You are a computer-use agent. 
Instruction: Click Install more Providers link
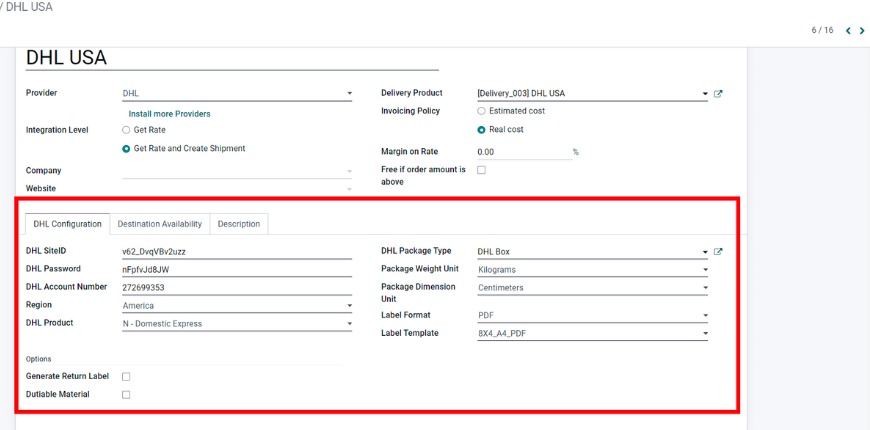click(x=169, y=114)
